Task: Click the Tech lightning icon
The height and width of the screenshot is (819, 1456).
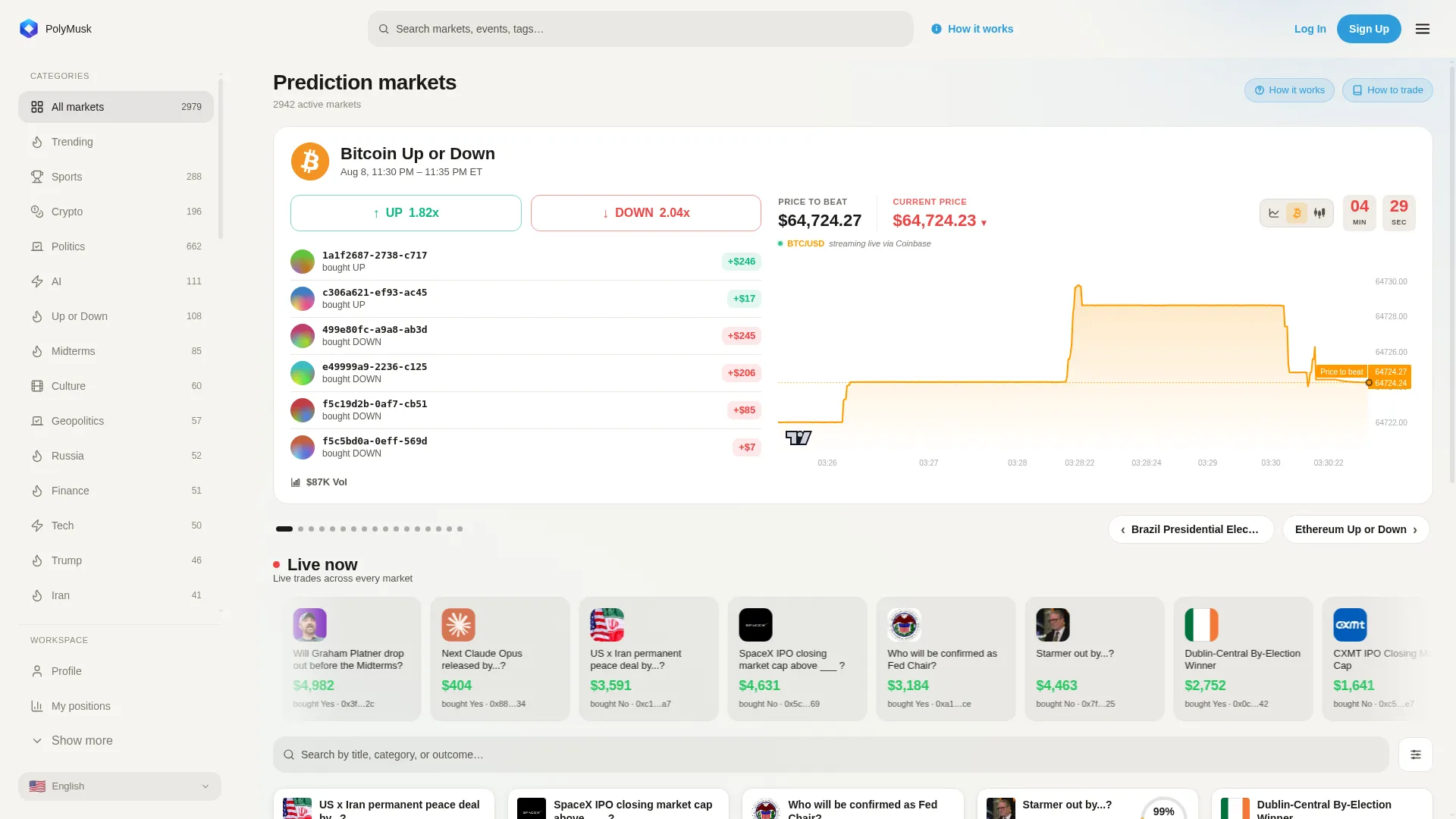Action: 37,526
